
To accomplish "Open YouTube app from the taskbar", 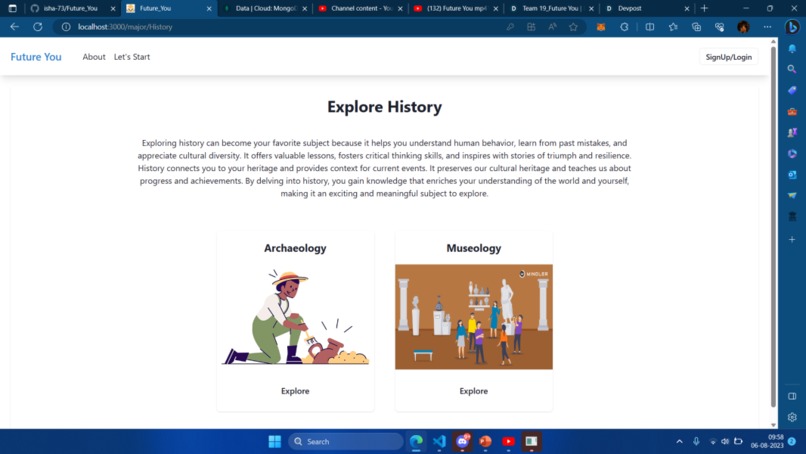I will 508,441.
